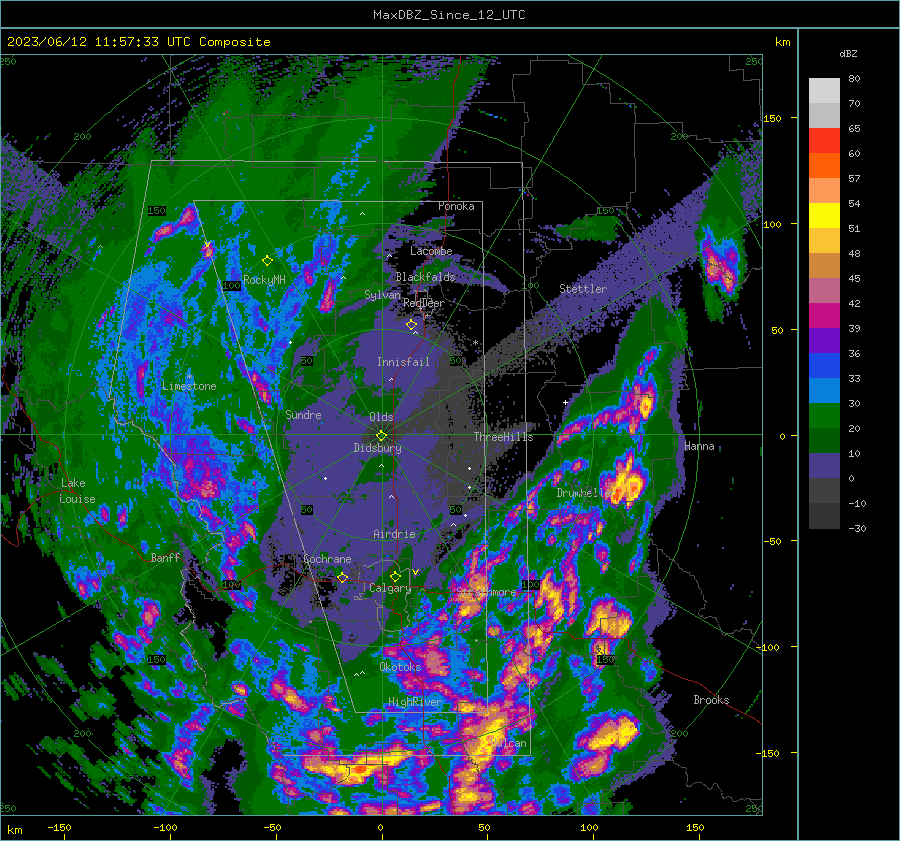The width and height of the screenshot is (900, 841).
Task: Select the green 20-30 dBZ legend swatch
Action: (x=824, y=416)
